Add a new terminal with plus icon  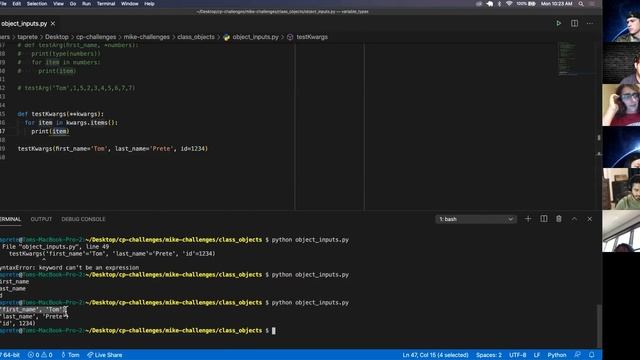pyautogui.click(x=528, y=219)
